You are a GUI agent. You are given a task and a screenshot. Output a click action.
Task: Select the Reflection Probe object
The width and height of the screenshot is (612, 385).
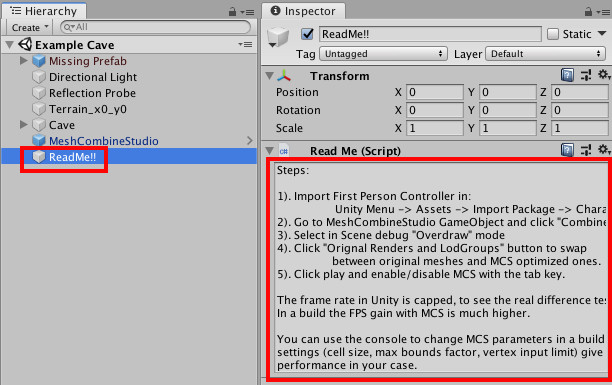click(92, 93)
